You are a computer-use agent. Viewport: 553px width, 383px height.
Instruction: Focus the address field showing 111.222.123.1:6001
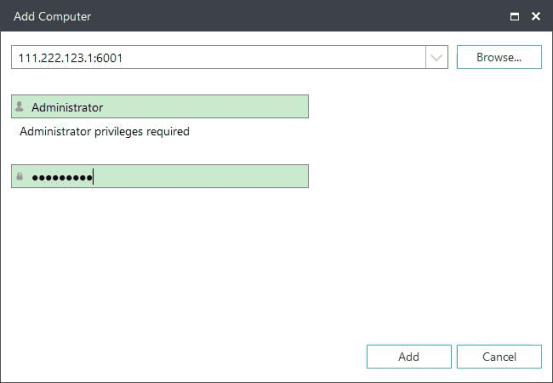(x=218, y=57)
